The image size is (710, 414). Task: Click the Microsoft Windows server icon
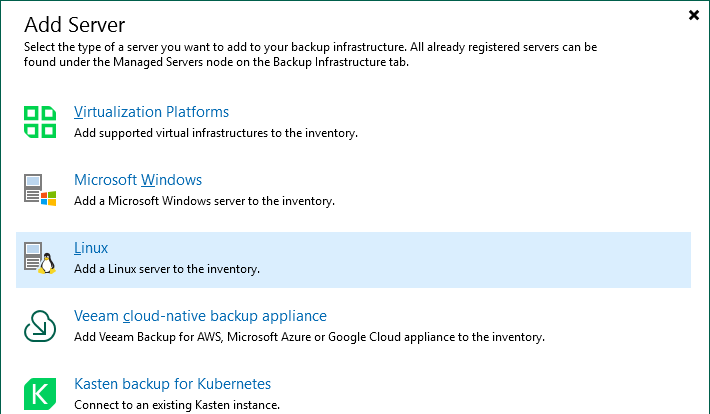(x=40, y=190)
